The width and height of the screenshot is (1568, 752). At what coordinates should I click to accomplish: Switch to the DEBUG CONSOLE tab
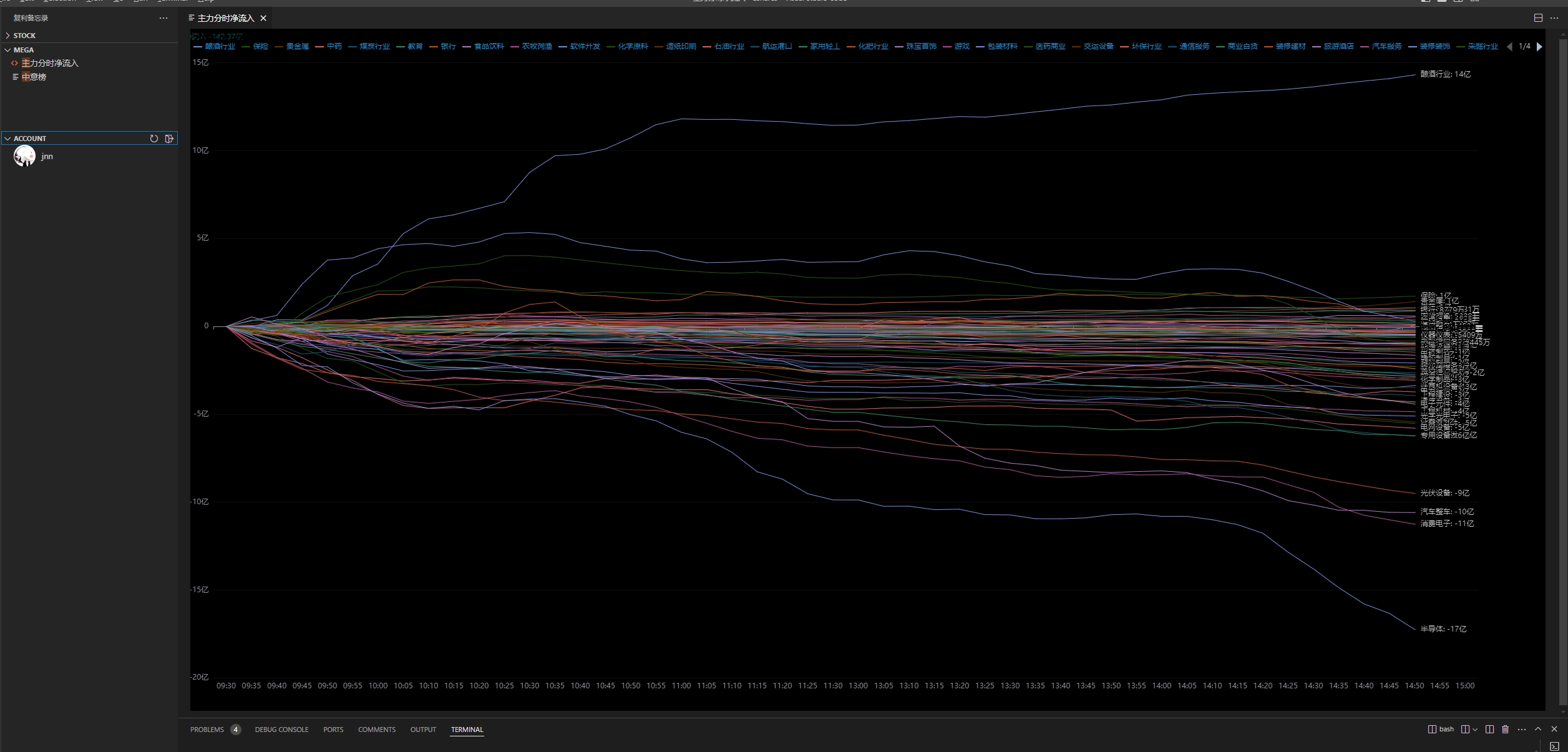point(281,730)
